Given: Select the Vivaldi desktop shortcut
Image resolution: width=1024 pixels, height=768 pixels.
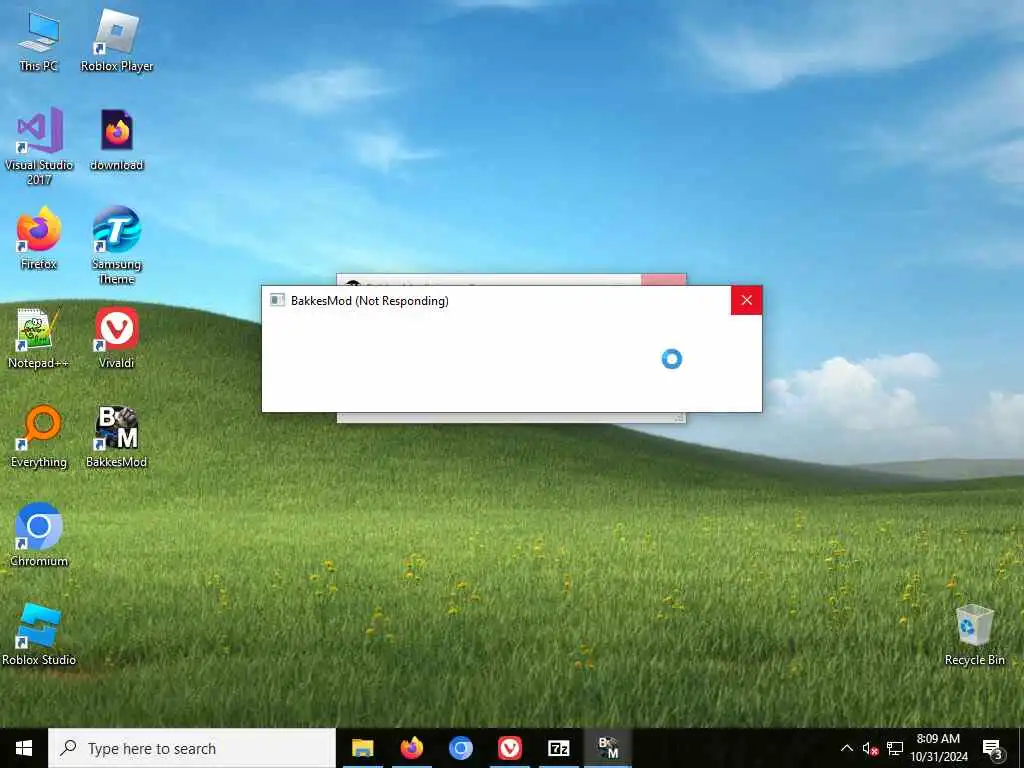Looking at the screenshot, I should pos(117,338).
